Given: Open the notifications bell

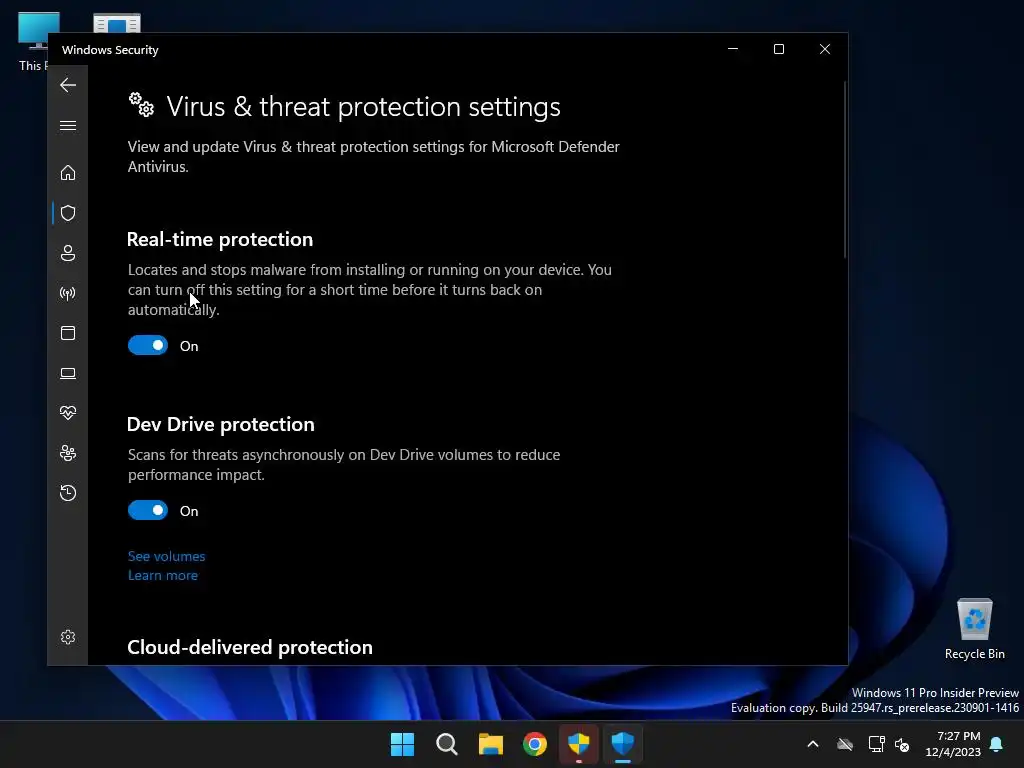Looking at the screenshot, I should tap(997, 744).
